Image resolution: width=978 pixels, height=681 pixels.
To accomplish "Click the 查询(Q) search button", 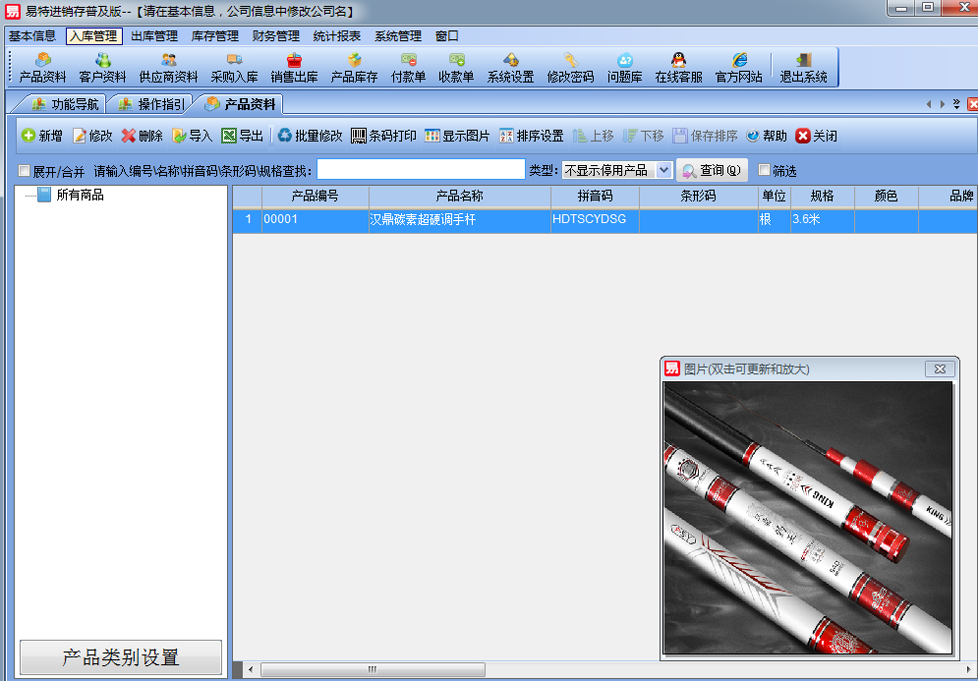I will tap(711, 171).
